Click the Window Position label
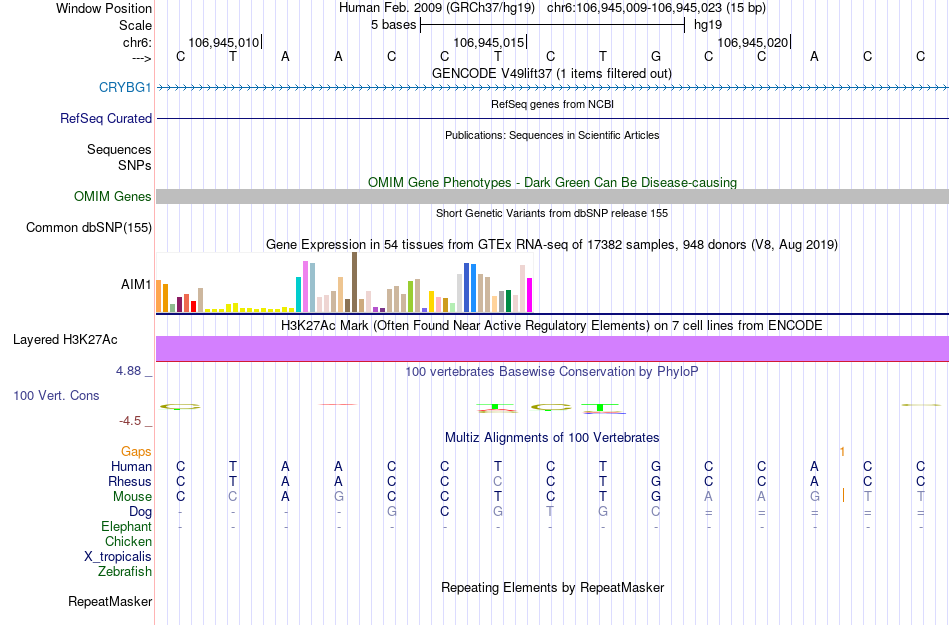Viewport: 950px width, 625px height. (x=104, y=8)
